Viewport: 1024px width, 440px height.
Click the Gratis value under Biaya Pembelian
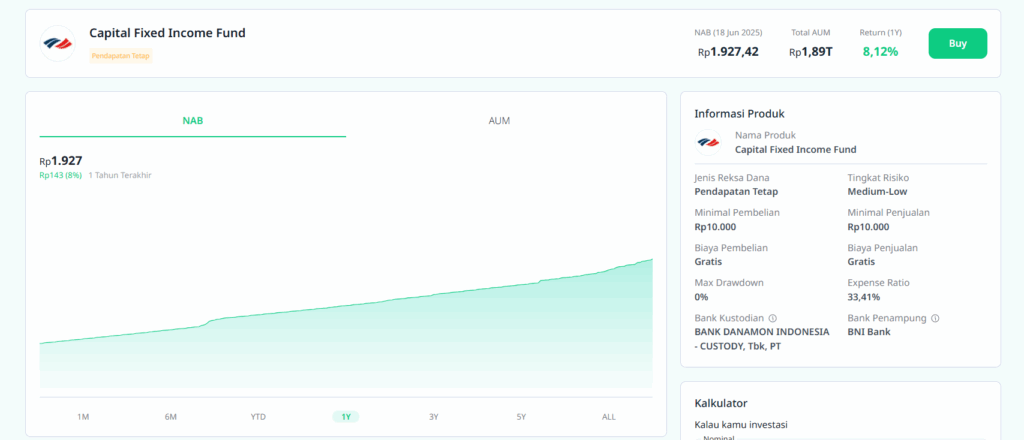709,262
